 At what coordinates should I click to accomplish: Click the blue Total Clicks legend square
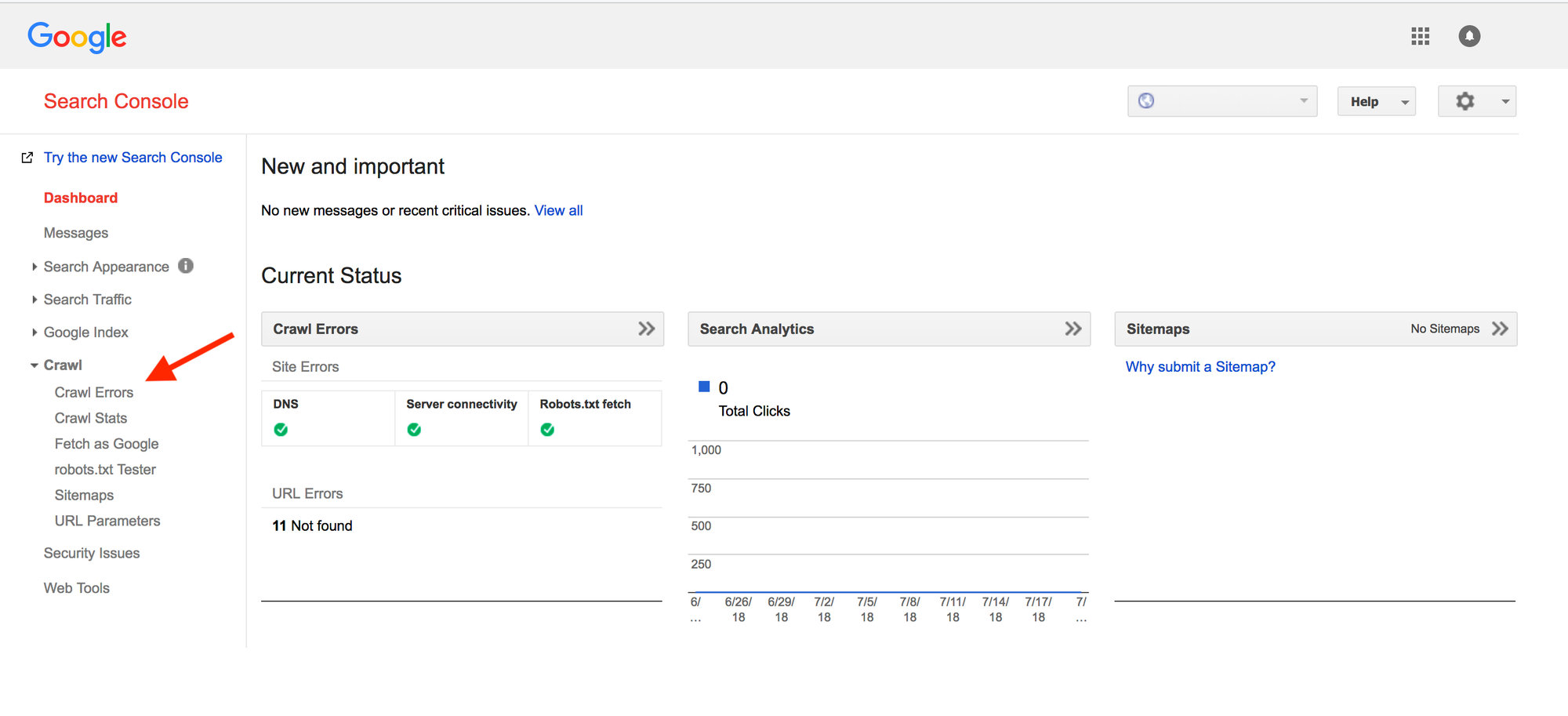(x=704, y=387)
